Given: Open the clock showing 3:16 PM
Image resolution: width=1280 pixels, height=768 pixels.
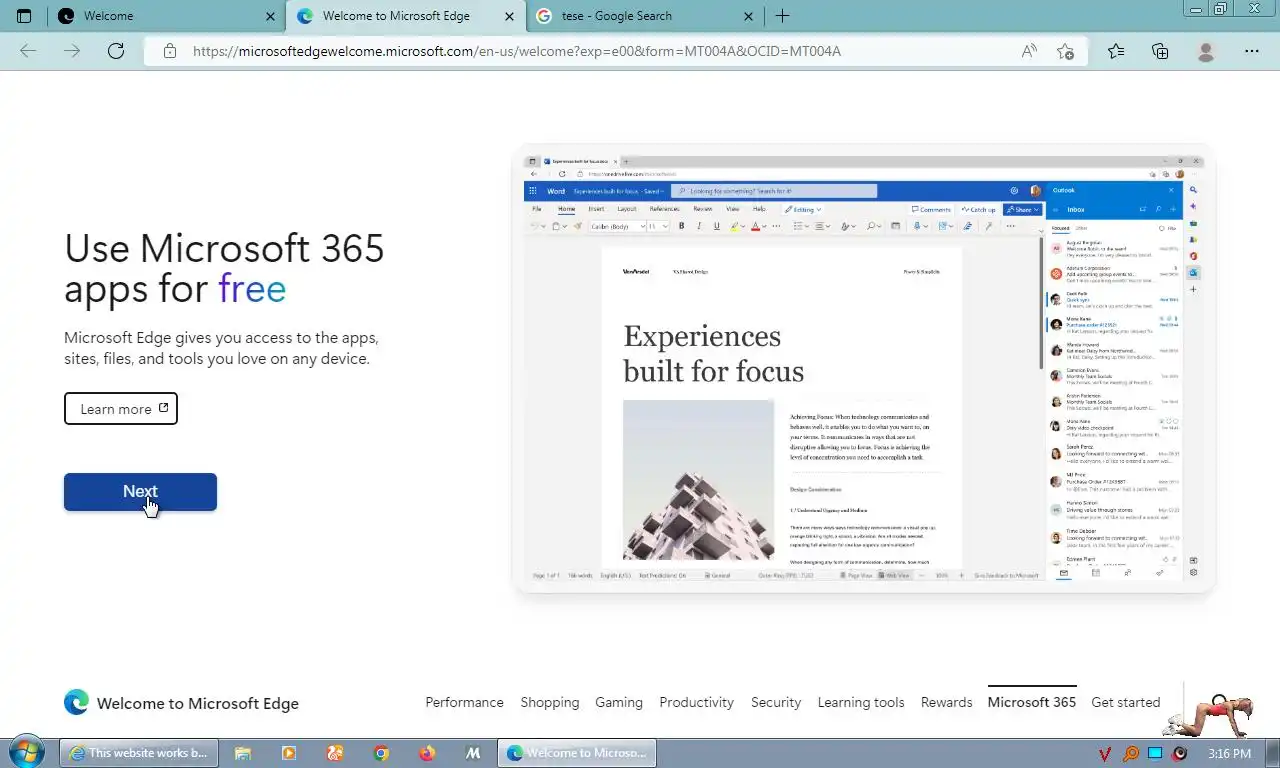Looking at the screenshot, I should point(1229,753).
